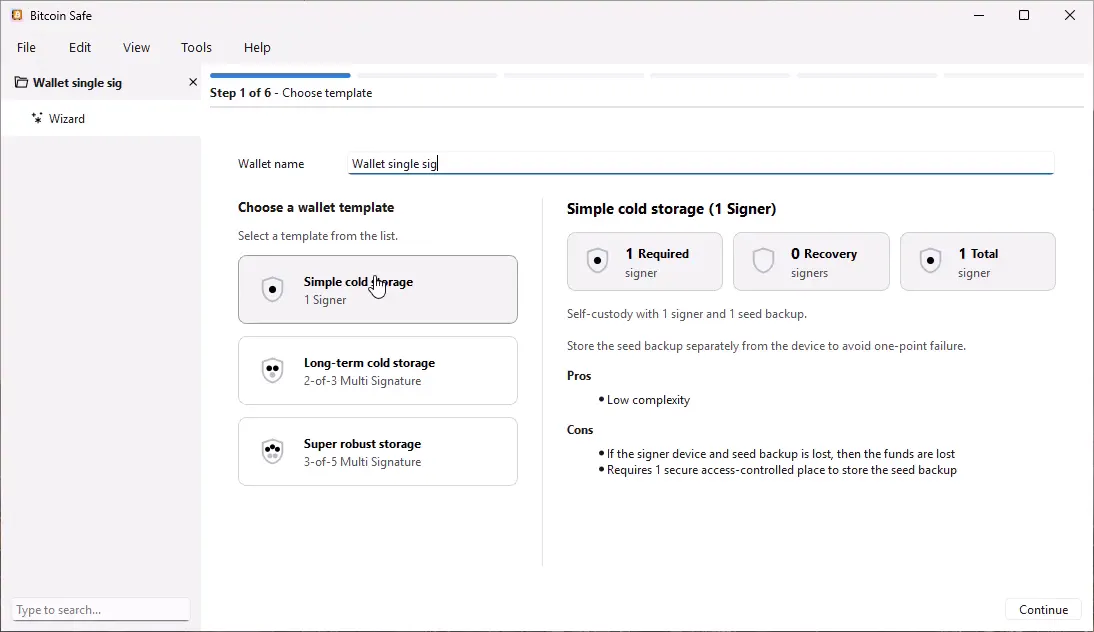Screen dimensions: 1094x632
Task: Click the secure access-controlled place bullet text
Action: point(781,470)
